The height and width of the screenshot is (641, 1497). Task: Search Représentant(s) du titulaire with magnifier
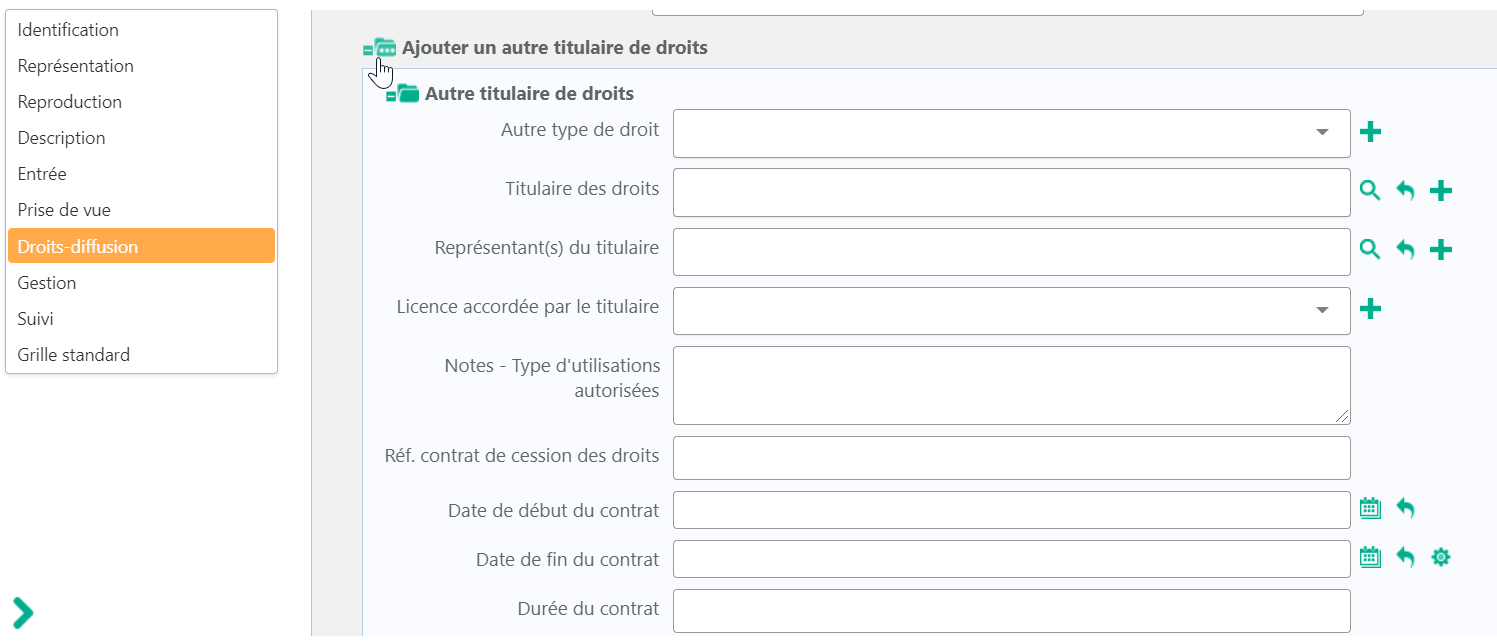[x=1370, y=250]
